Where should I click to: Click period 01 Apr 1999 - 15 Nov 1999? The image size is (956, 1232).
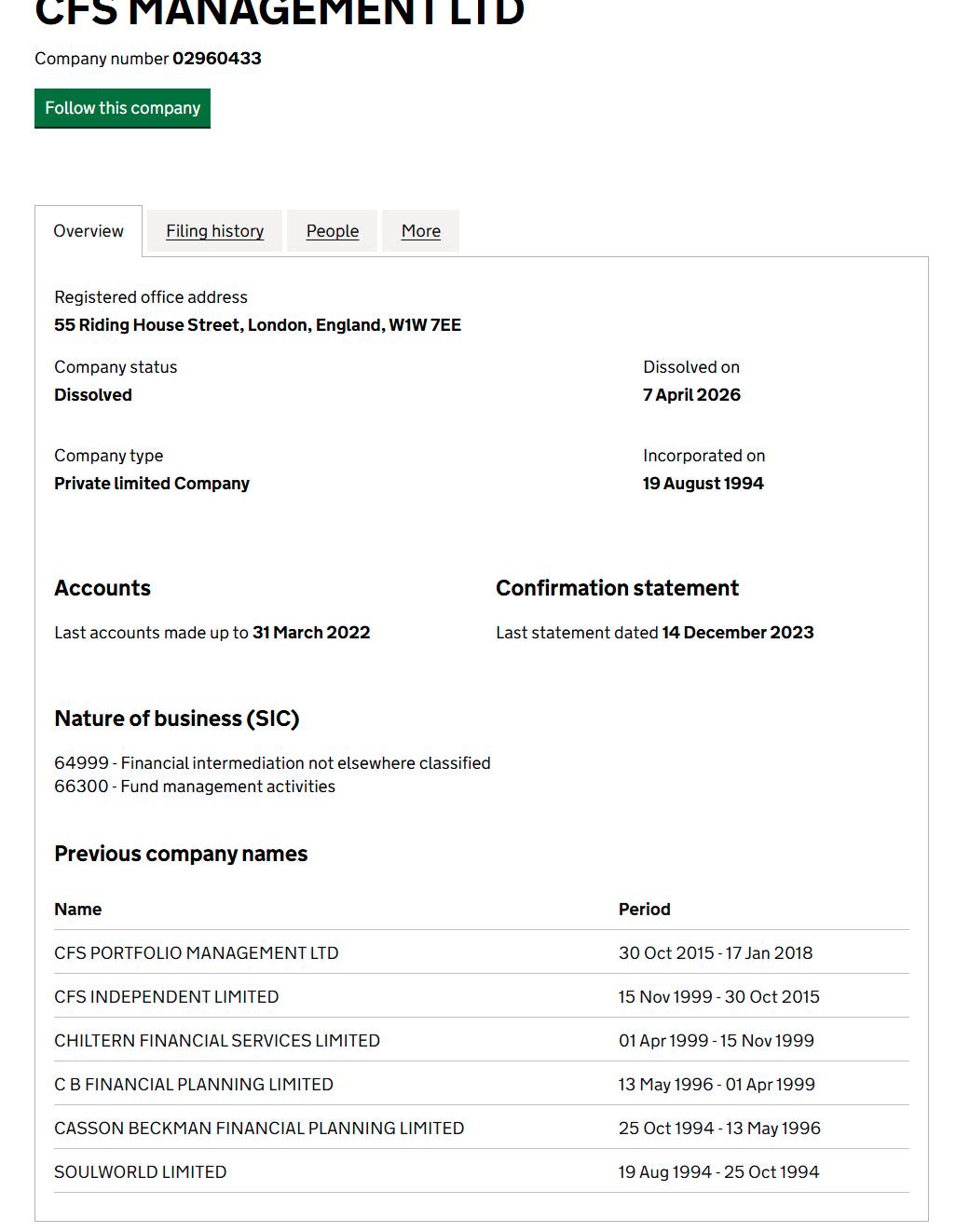click(717, 1041)
